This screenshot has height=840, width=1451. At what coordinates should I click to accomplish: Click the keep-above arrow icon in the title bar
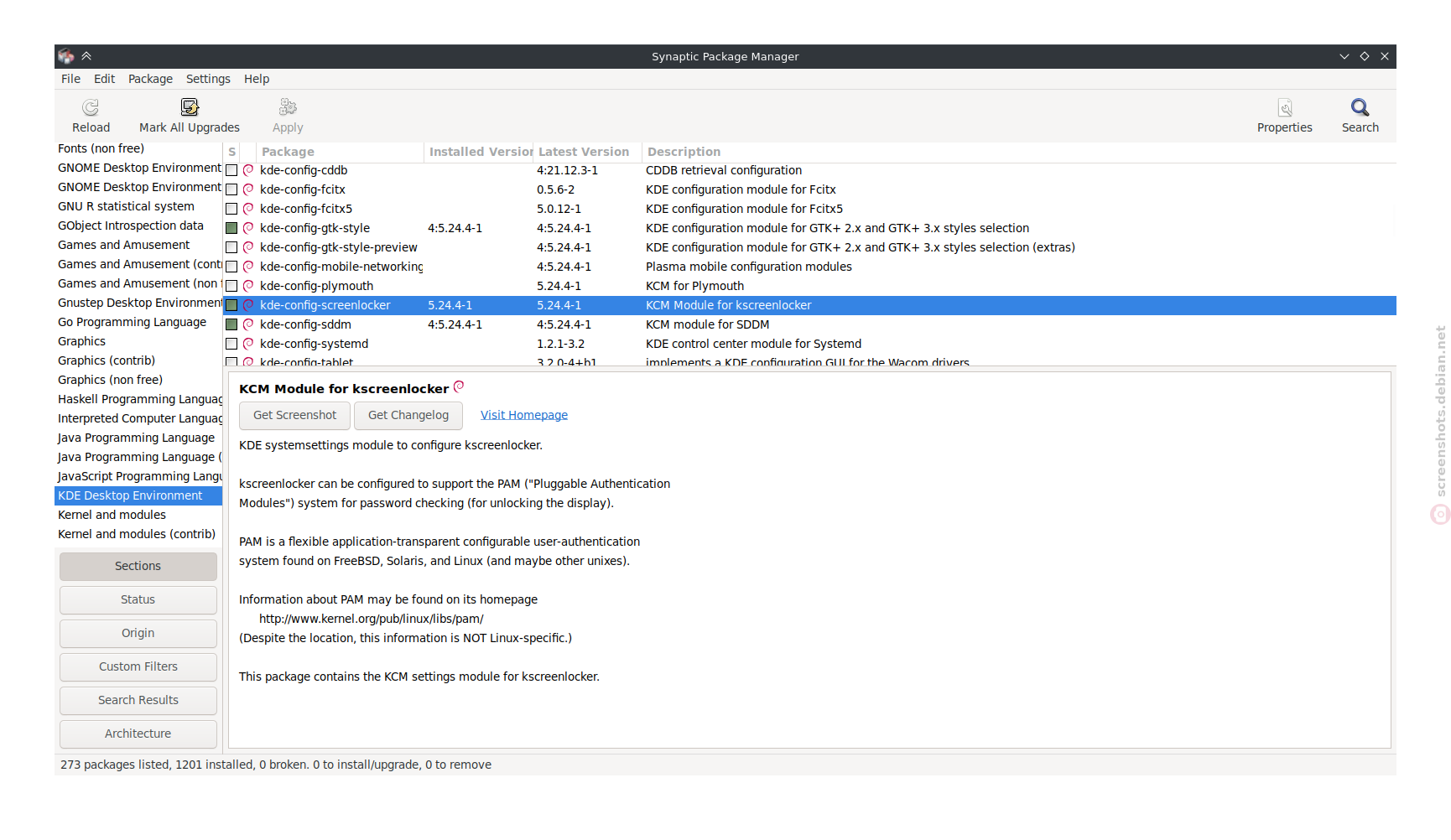(x=86, y=56)
